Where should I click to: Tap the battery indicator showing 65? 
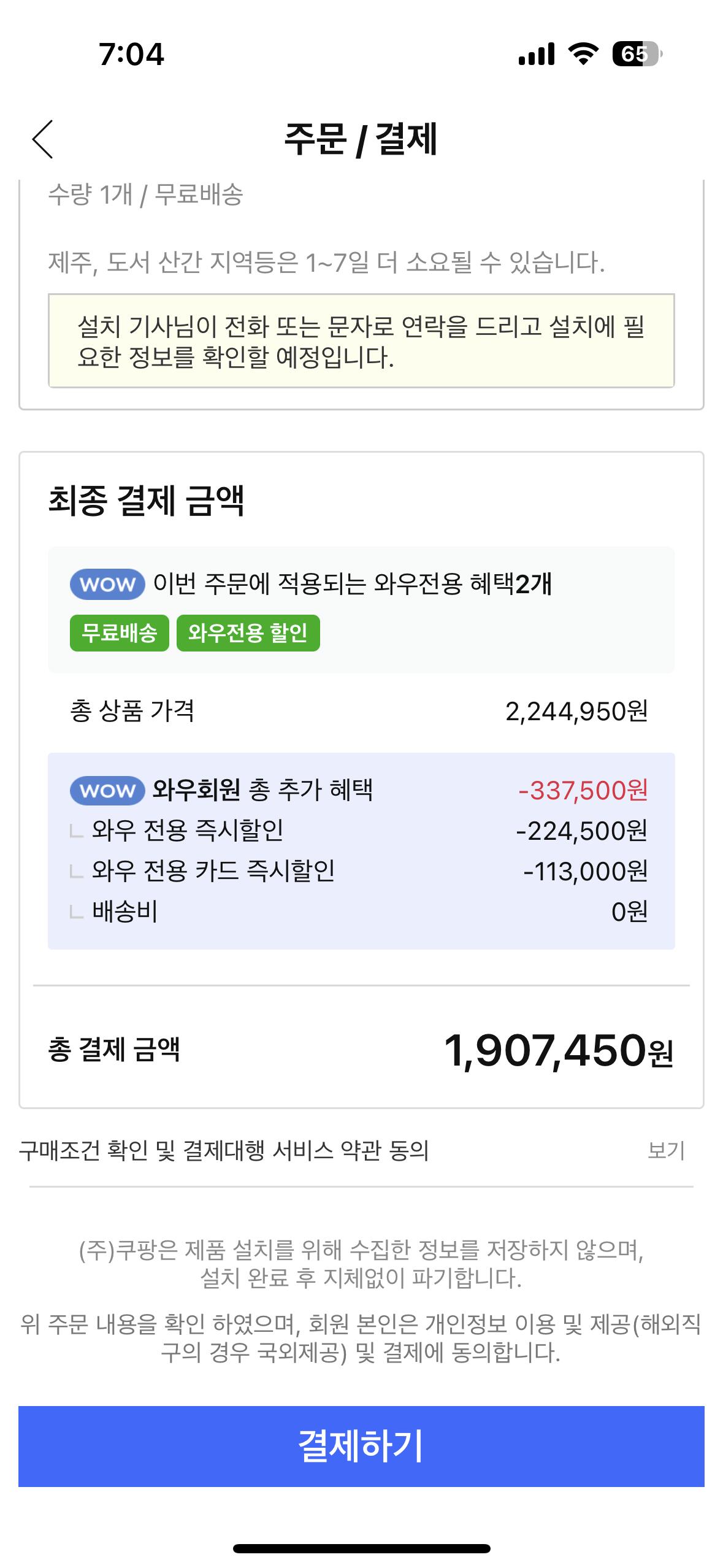[x=637, y=54]
